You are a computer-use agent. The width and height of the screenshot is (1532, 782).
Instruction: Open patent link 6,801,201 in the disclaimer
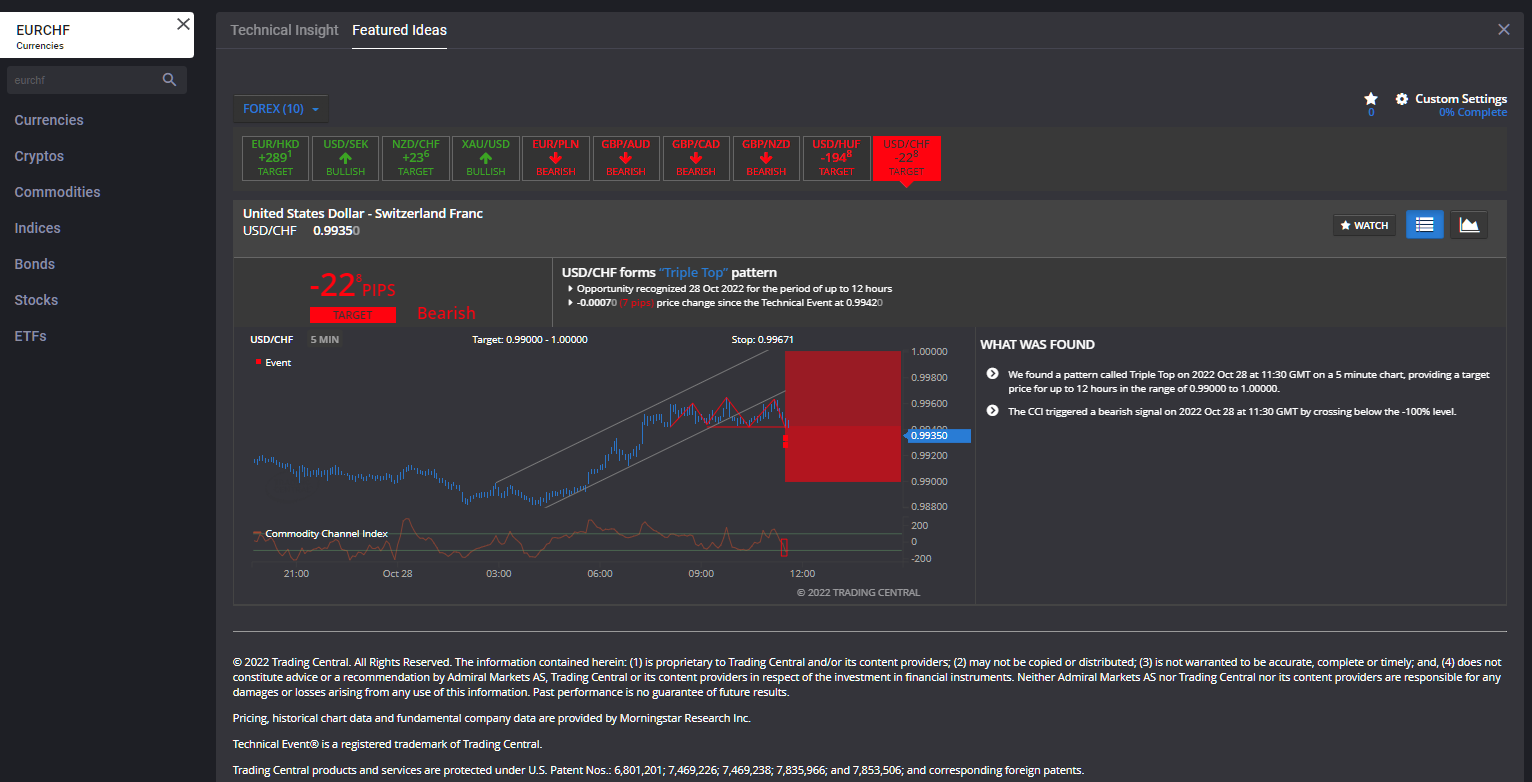click(x=638, y=770)
